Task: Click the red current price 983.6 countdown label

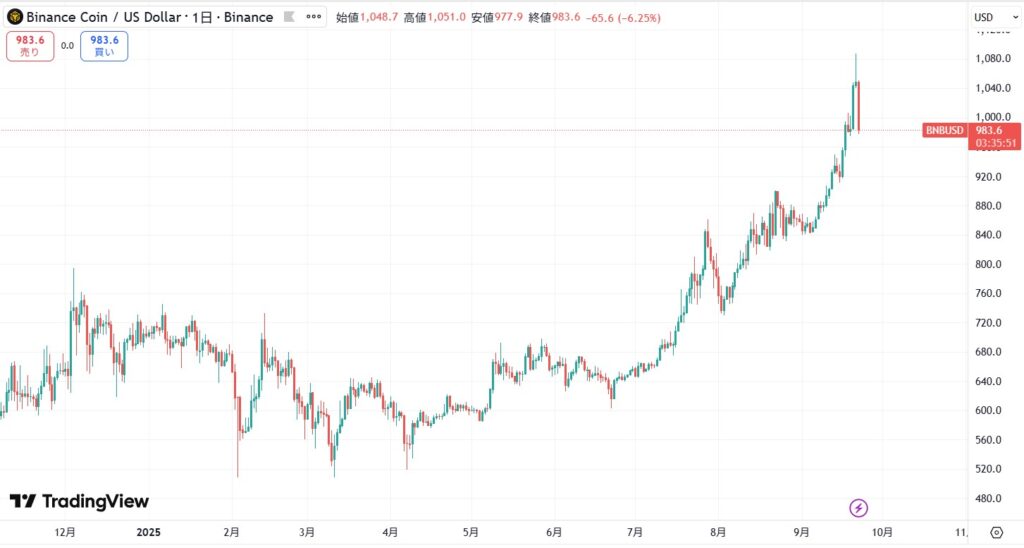Action: click(996, 136)
